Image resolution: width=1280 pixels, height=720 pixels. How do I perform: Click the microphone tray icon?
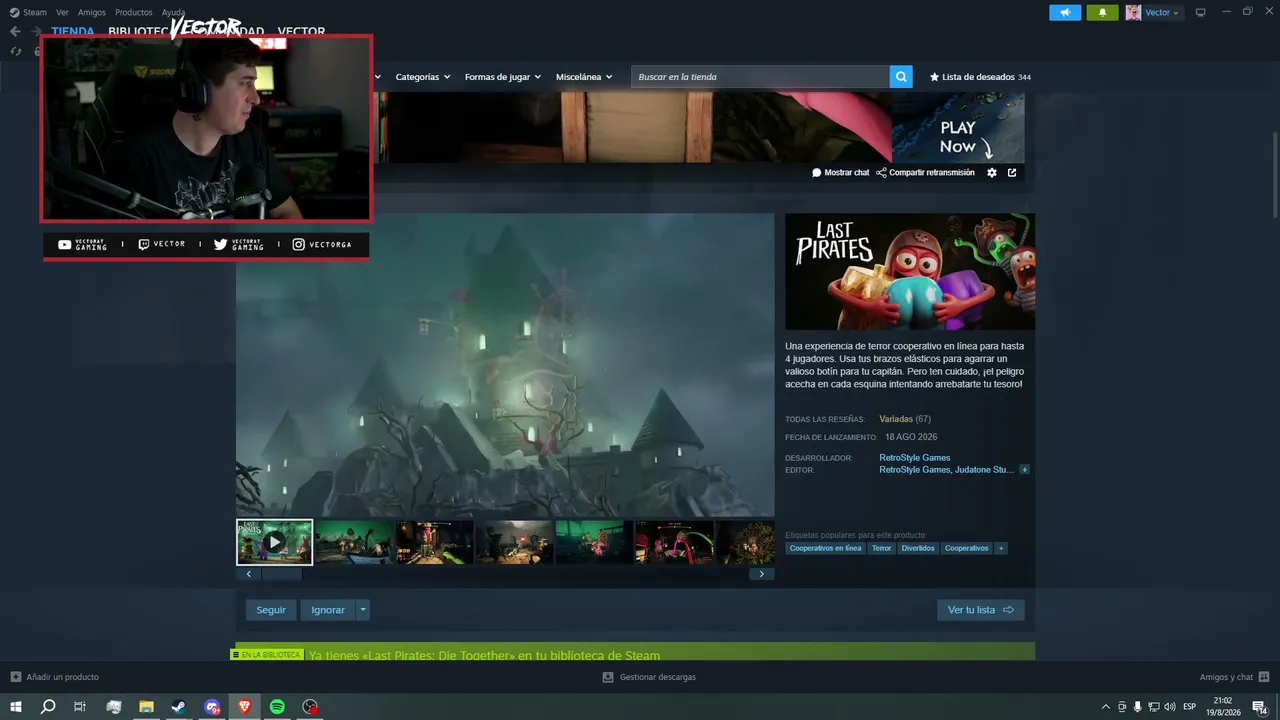pyautogui.click(x=1138, y=707)
